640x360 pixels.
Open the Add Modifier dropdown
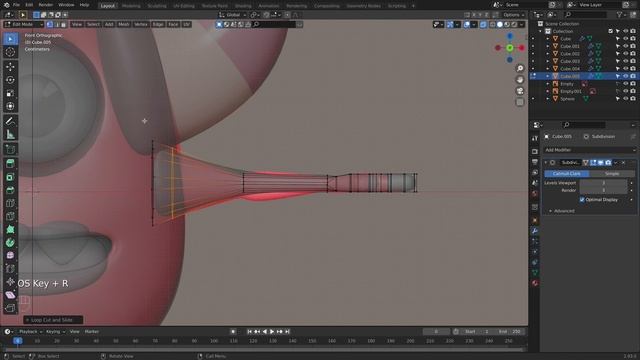point(589,150)
